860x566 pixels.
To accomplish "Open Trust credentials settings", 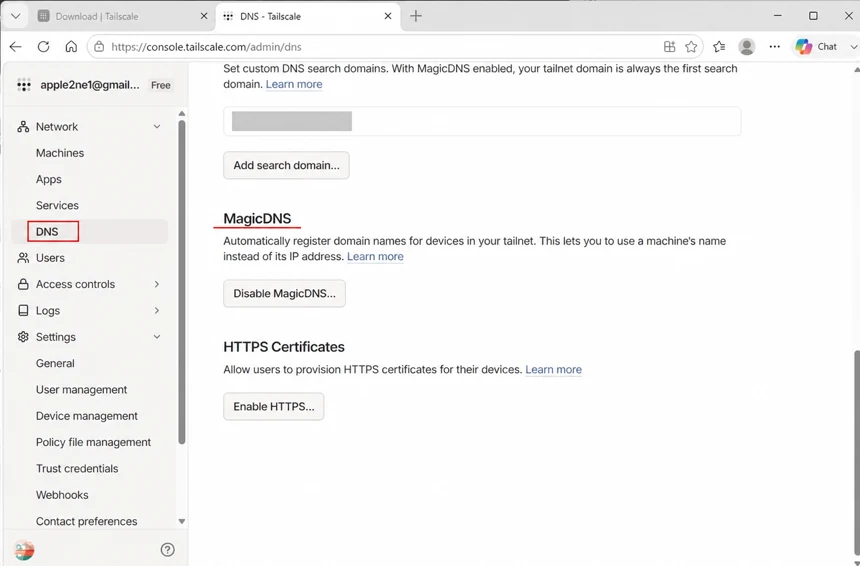I will [x=77, y=468].
